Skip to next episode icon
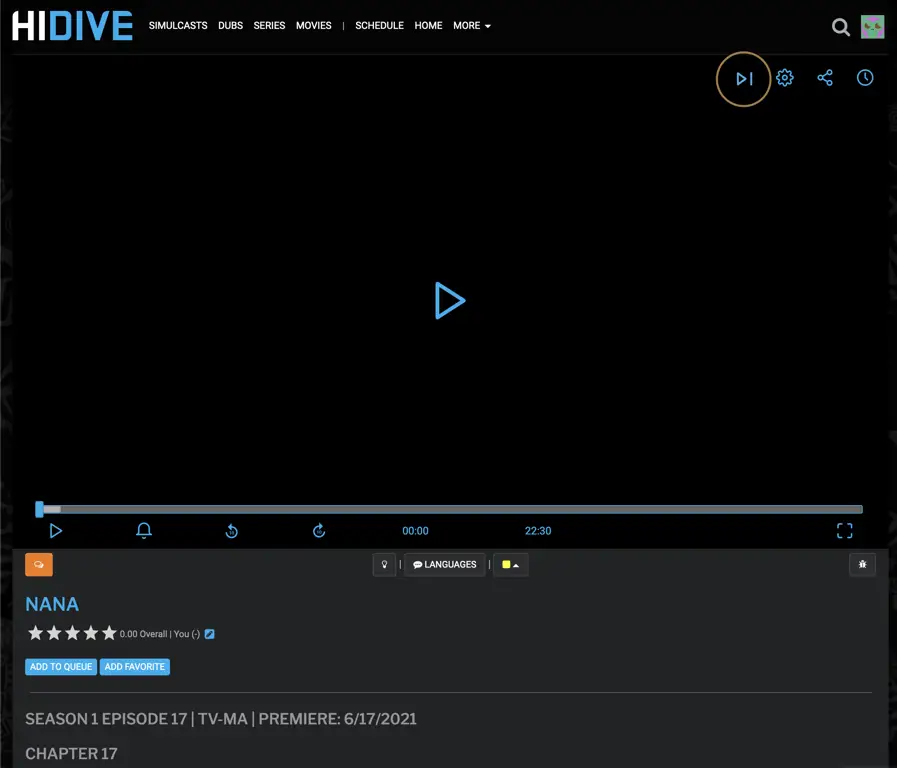 (744, 79)
